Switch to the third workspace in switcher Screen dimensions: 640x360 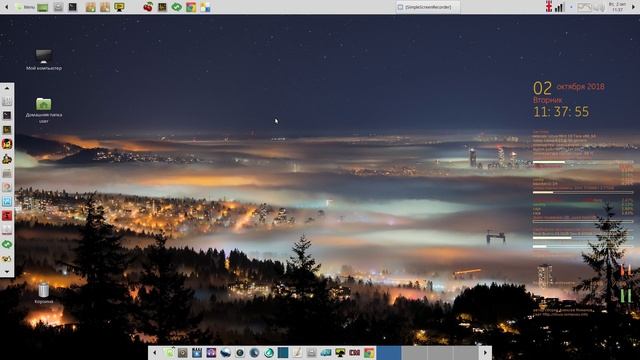440,353
